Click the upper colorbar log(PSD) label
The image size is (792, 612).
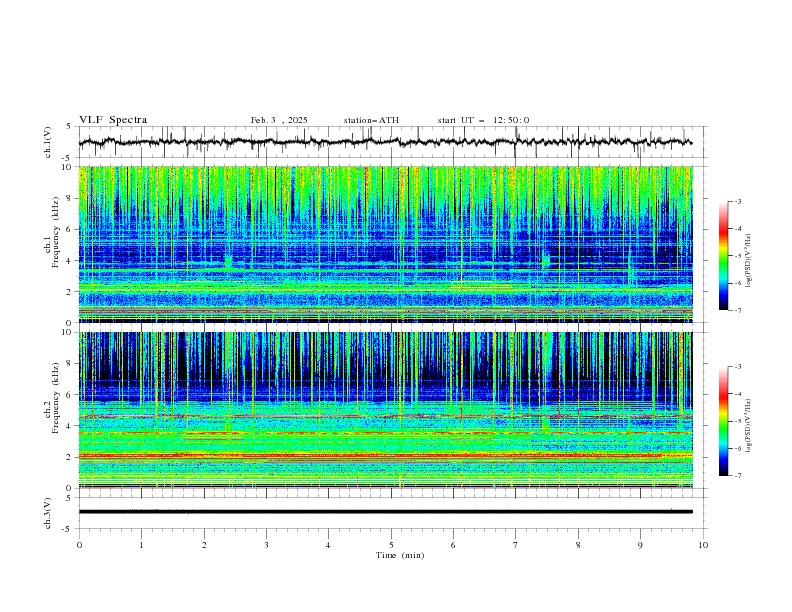coord(749,261)
